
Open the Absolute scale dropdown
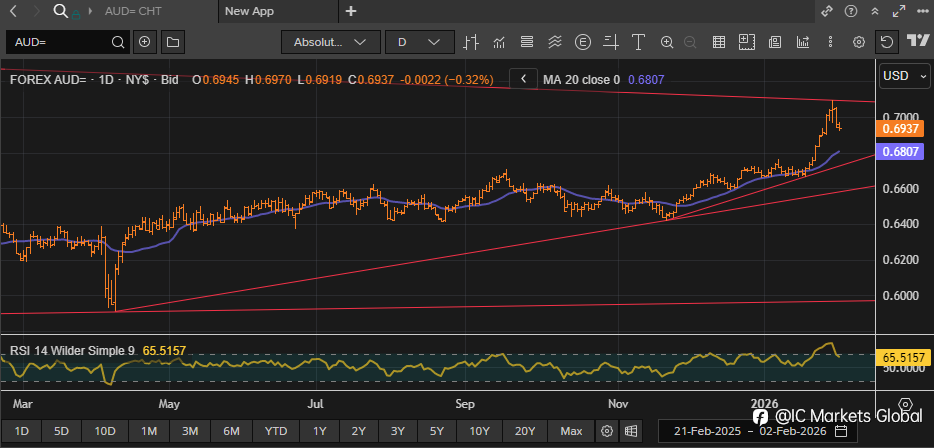coord(331,43)
